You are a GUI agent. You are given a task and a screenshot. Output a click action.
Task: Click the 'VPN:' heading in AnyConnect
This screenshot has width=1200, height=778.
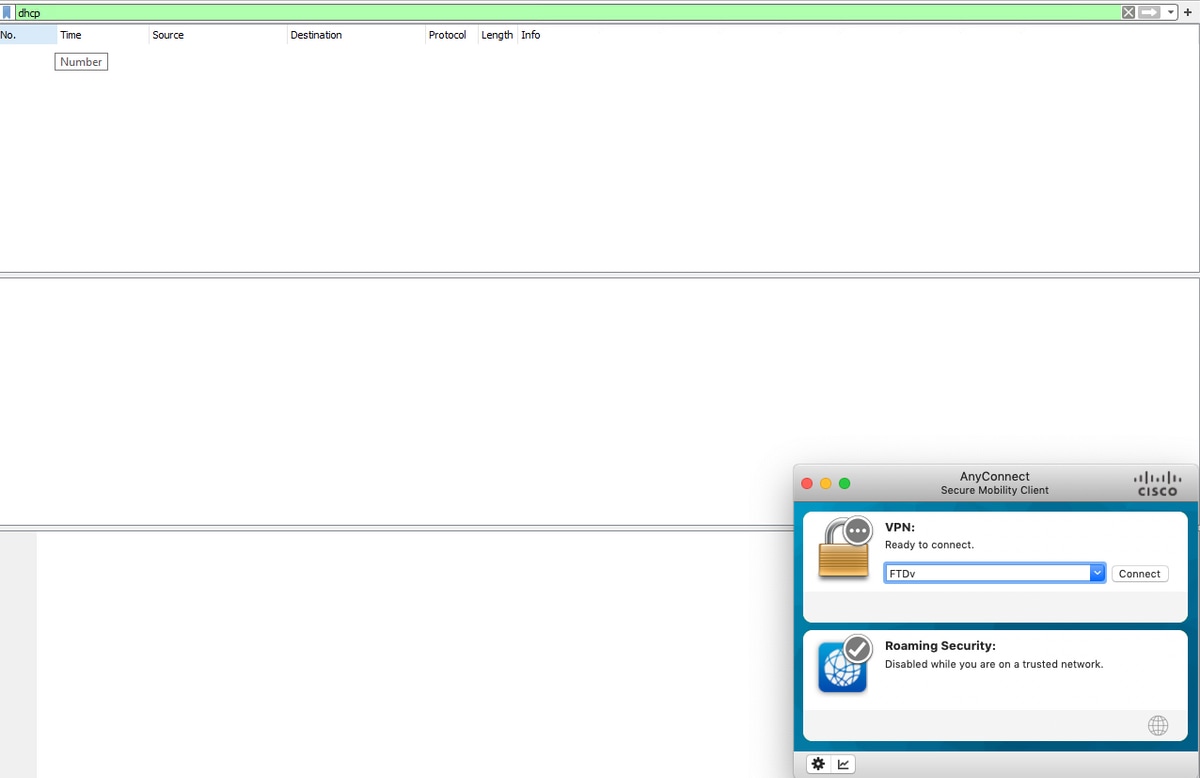click(900, 527)
